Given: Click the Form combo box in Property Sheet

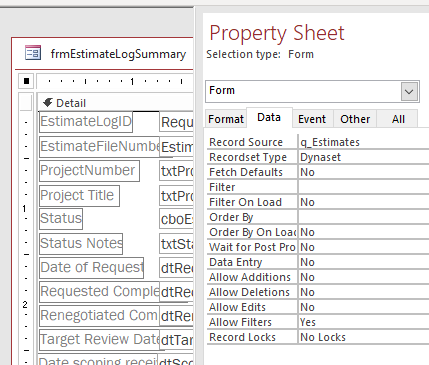Looking at the screenshot, I should (x=312, y=91).
